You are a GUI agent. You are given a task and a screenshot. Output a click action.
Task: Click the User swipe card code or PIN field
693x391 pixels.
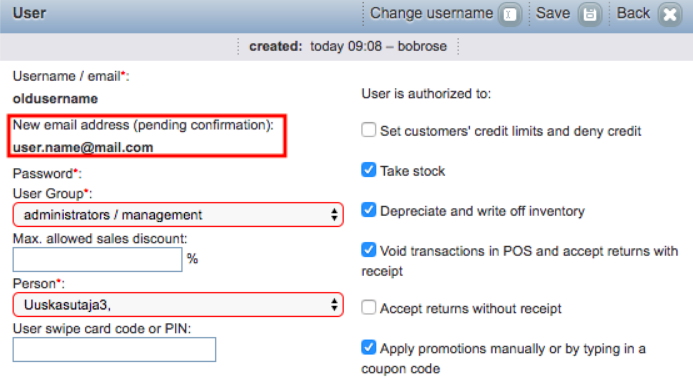click(x=114, y=349)
